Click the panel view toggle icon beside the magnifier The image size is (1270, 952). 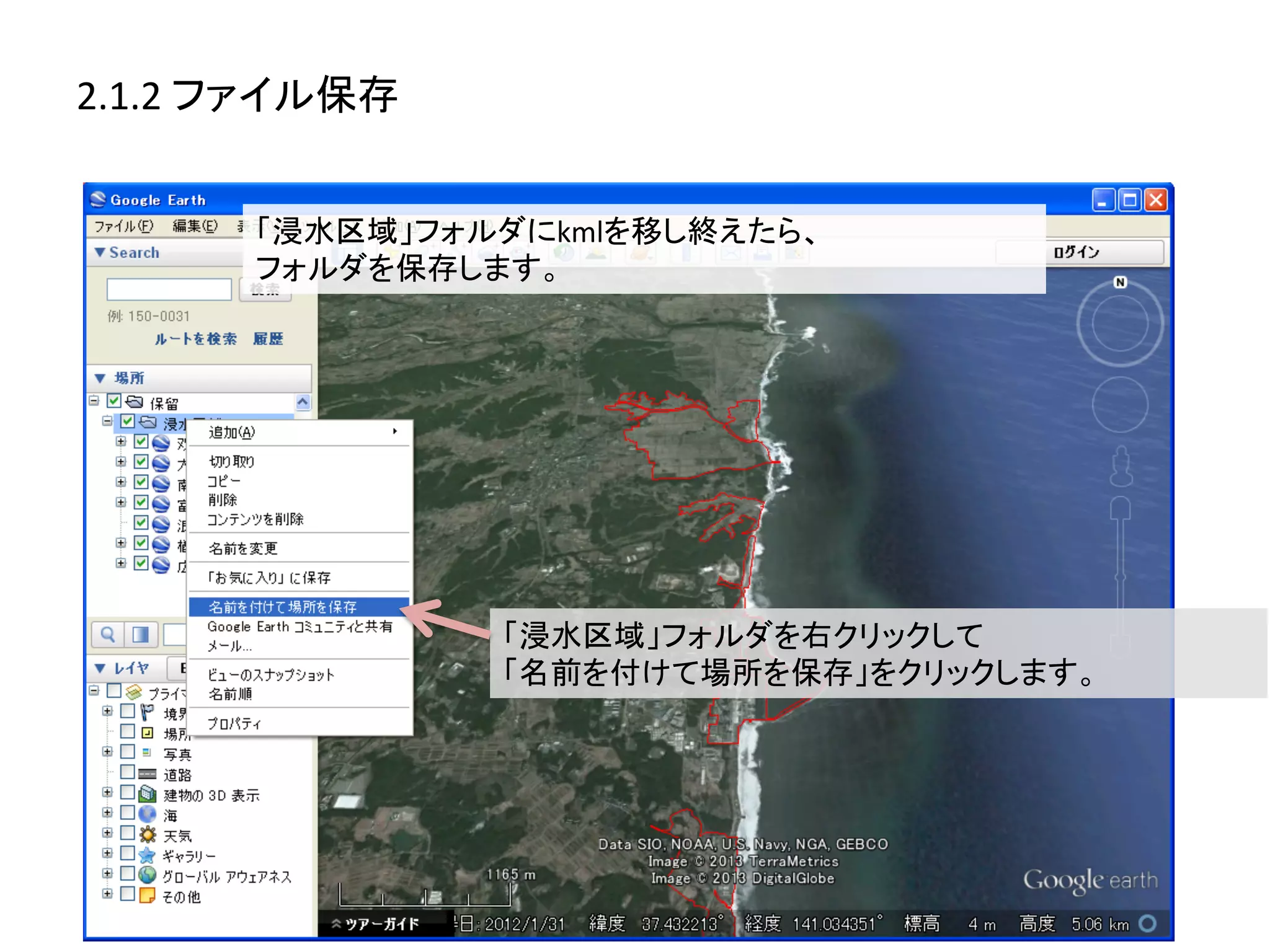pos(141,634)
